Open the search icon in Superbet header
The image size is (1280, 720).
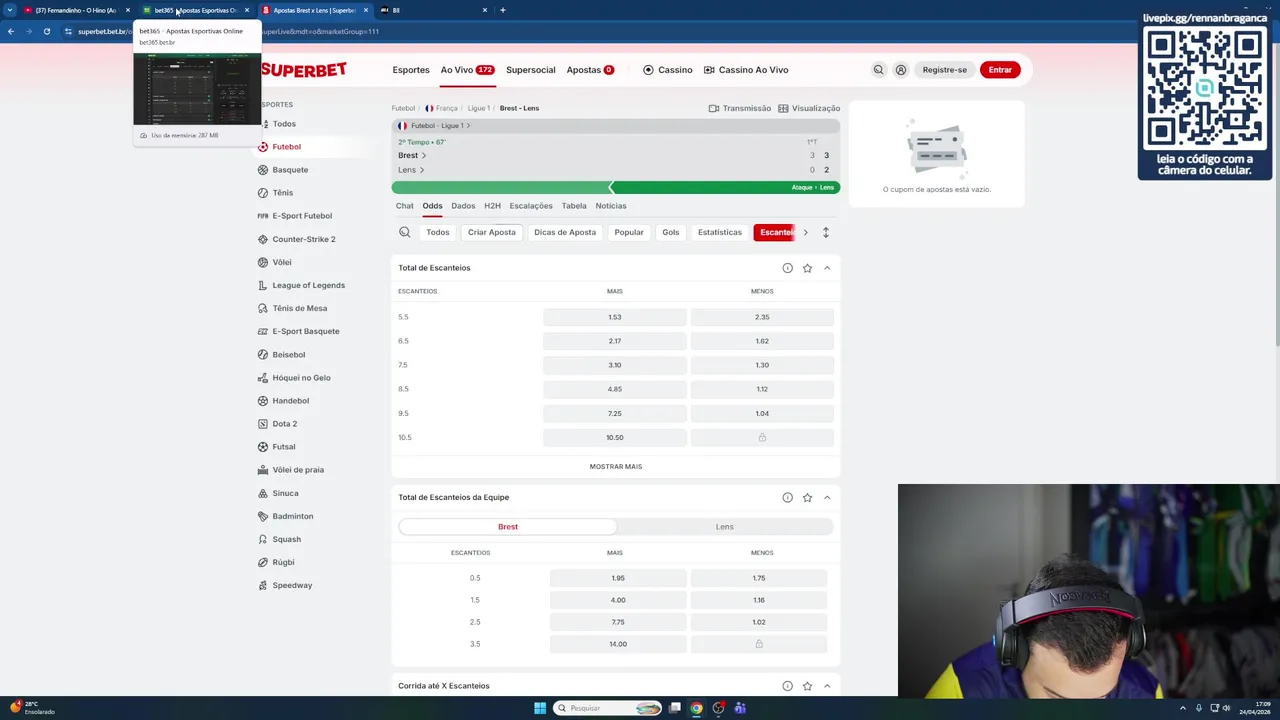tap(878, 70)
